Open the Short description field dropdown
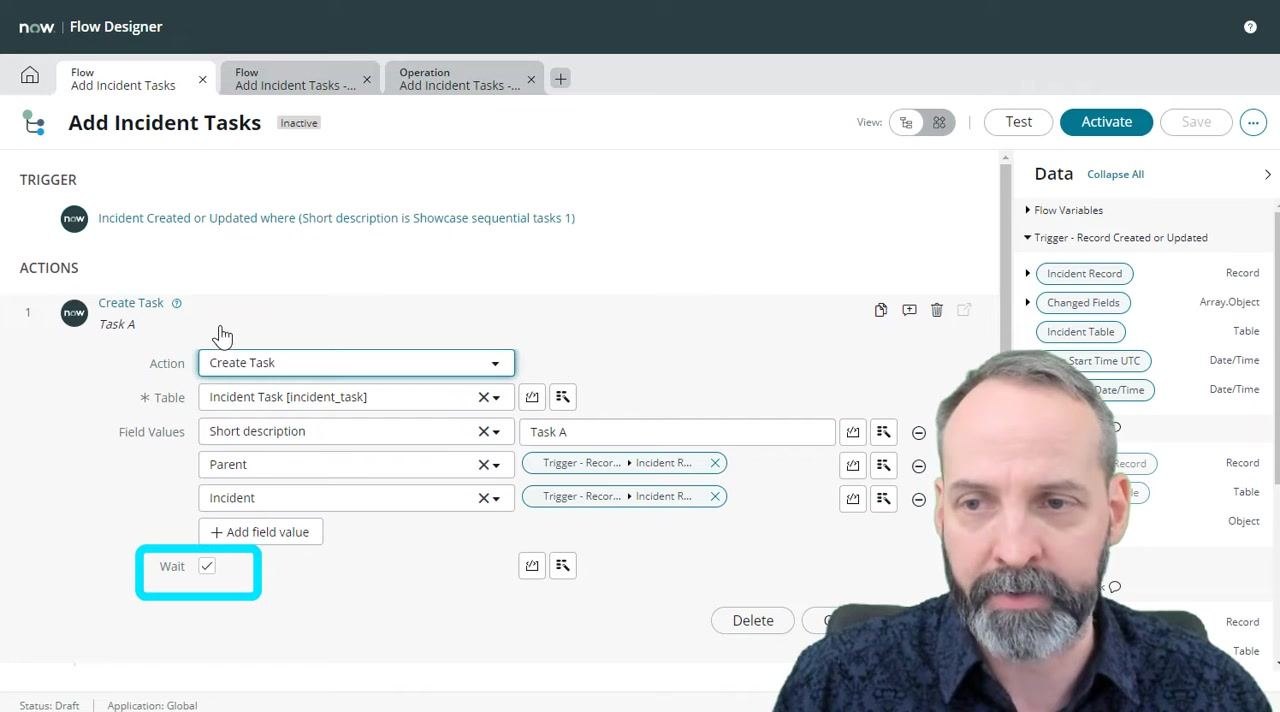1280x712 pixels. pos(496,432)
